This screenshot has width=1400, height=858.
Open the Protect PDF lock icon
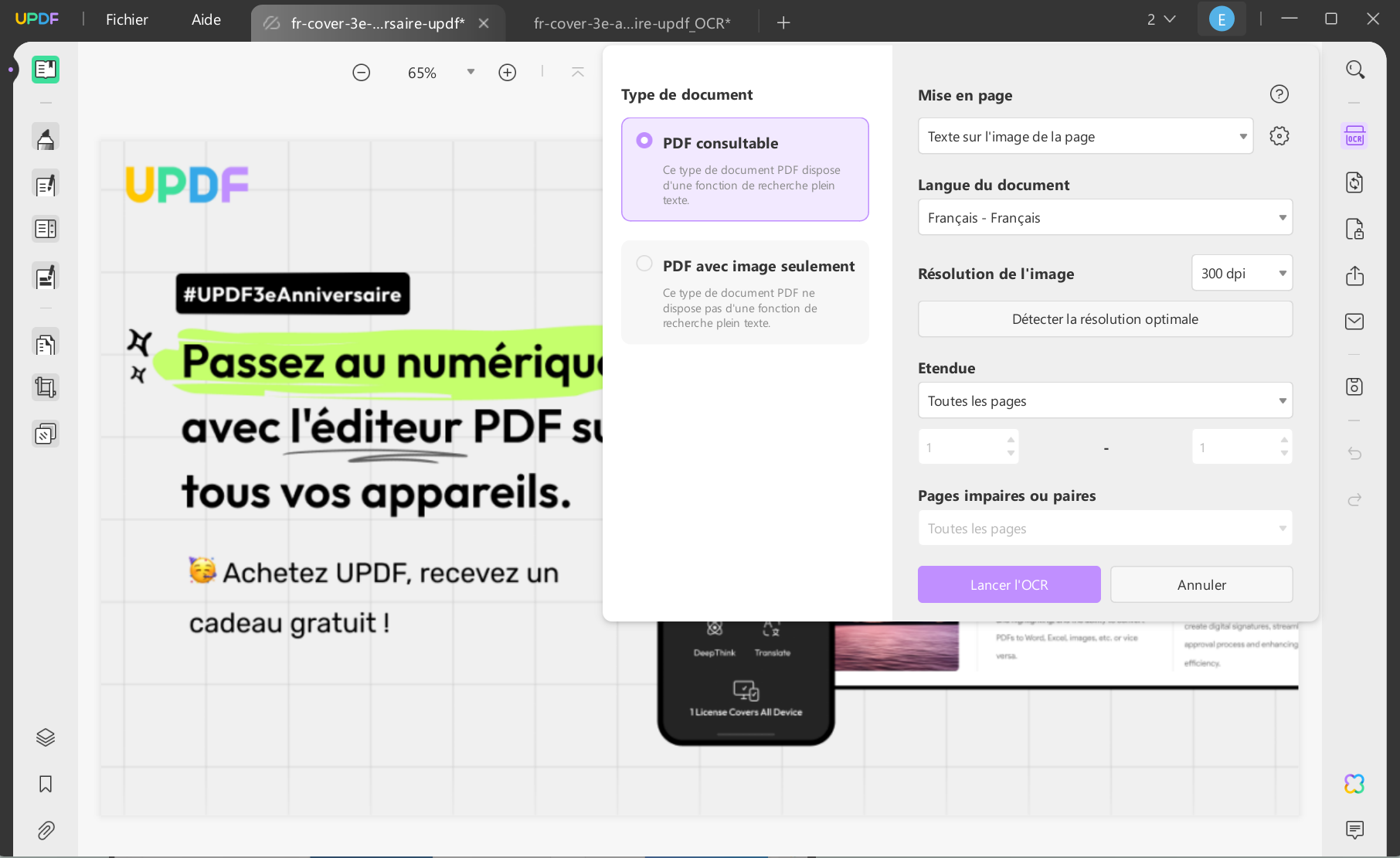(x=1355, y=229)
